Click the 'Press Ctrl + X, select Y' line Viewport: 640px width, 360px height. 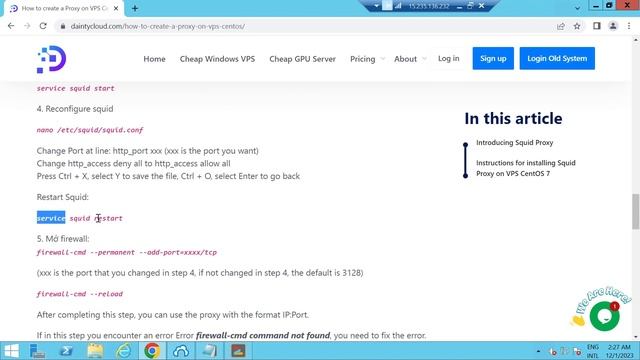[168, 176]
